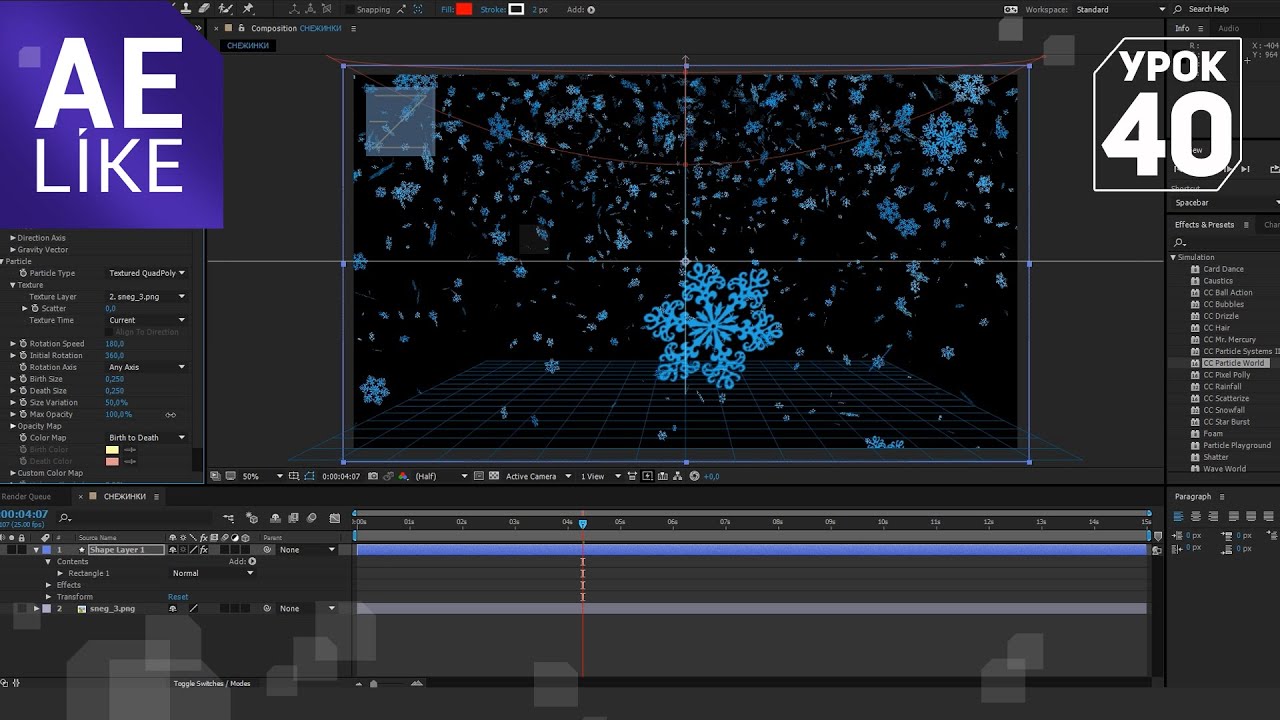The image size is (1280, 720).
Task: Click the reset exposure icon
Action: [x=695, y=477]
